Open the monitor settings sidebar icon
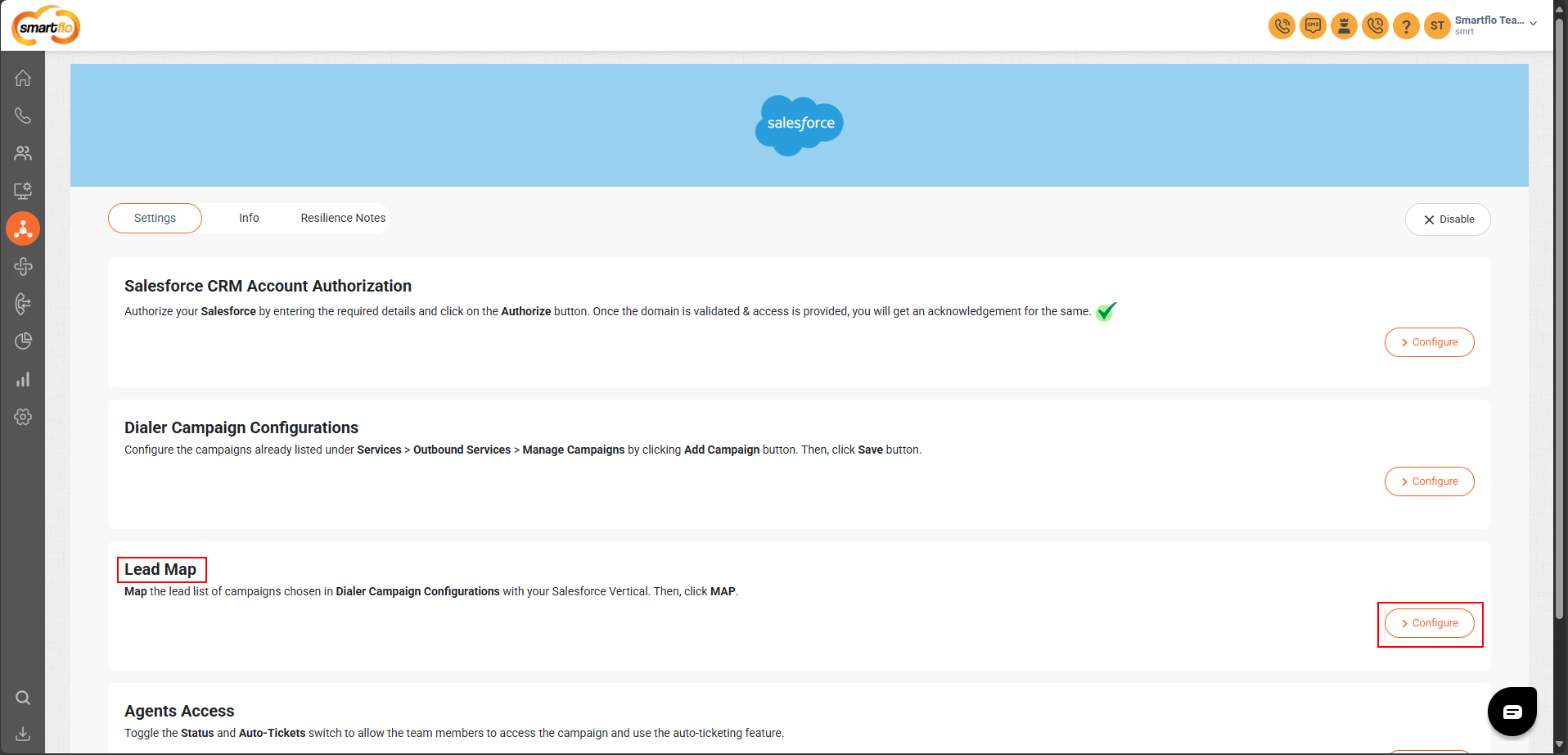This screenshot has width=1568, height=755. pyautogui.click(x=23, y=191)
